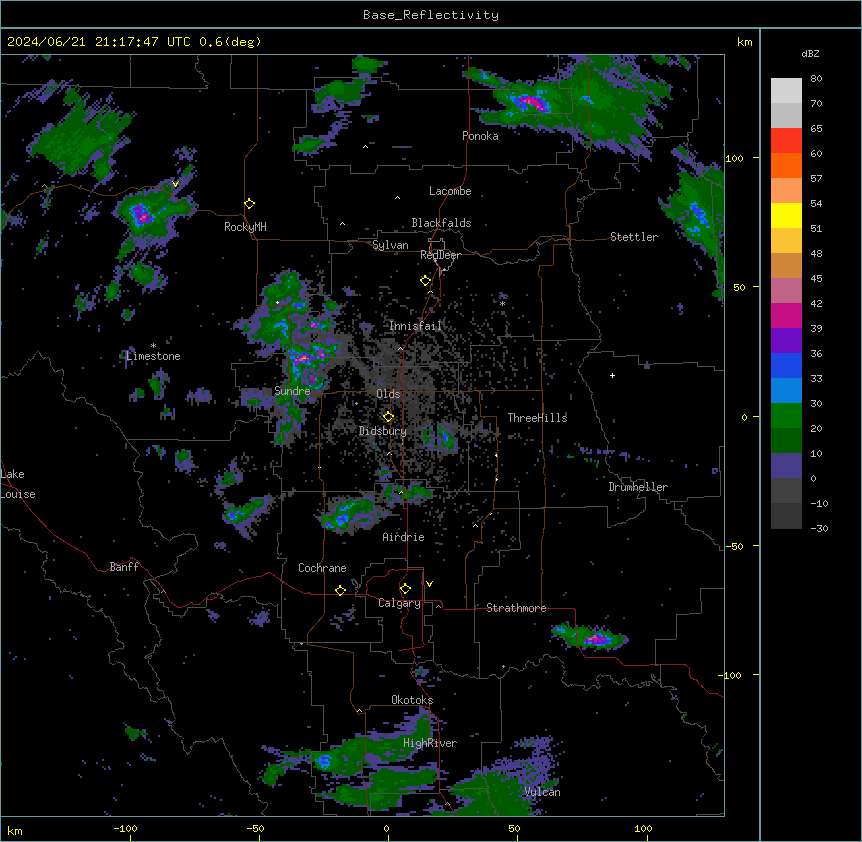Screen dimensions: 862x842
Task: Click the Innisfail town label
Action: (416, 326)
